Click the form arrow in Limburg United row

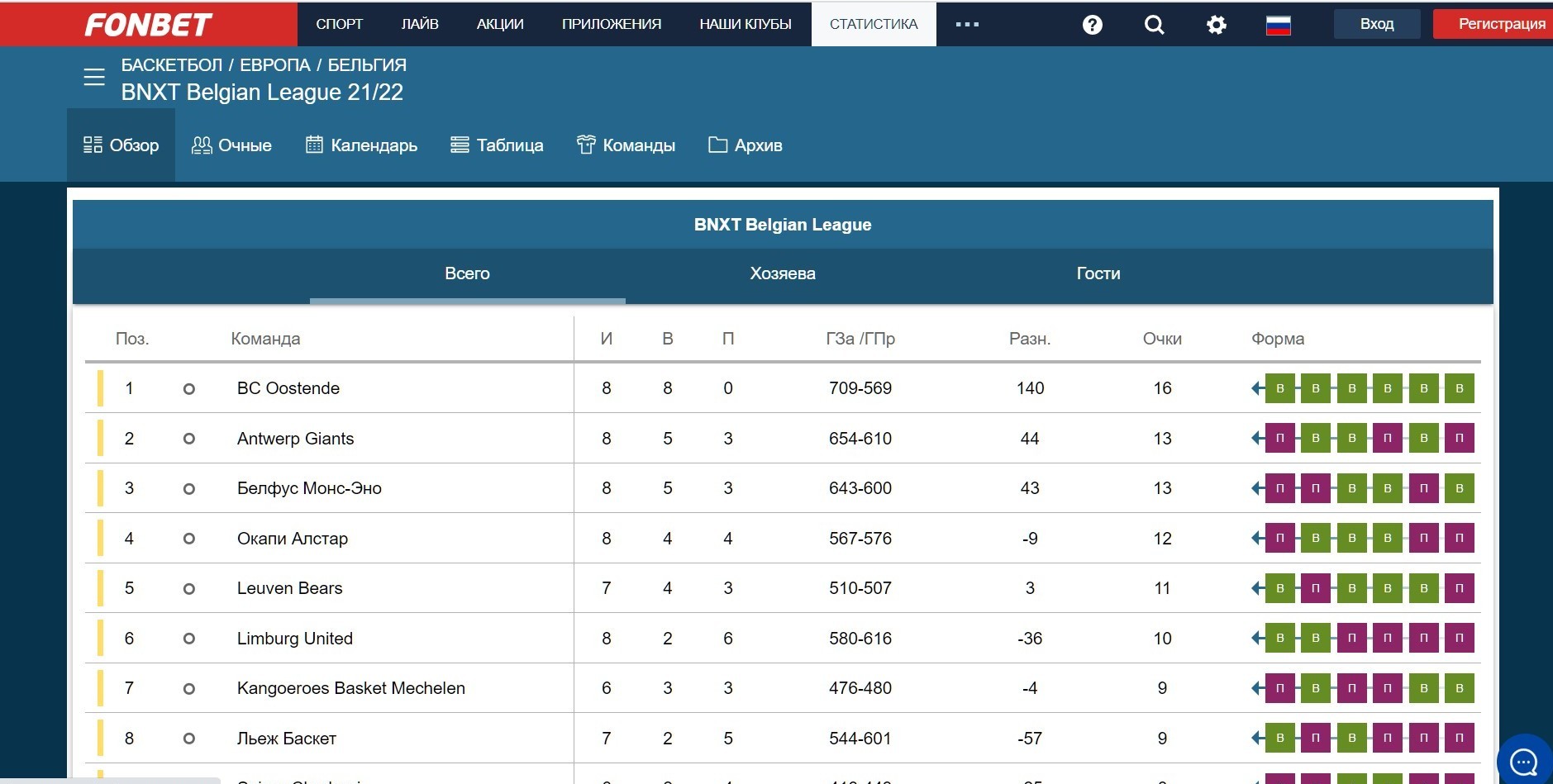pos(1257,638)
